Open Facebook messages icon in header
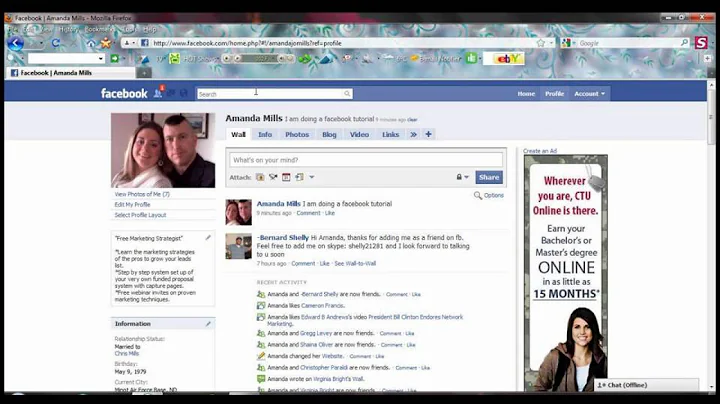 click(x=171, y=93)
